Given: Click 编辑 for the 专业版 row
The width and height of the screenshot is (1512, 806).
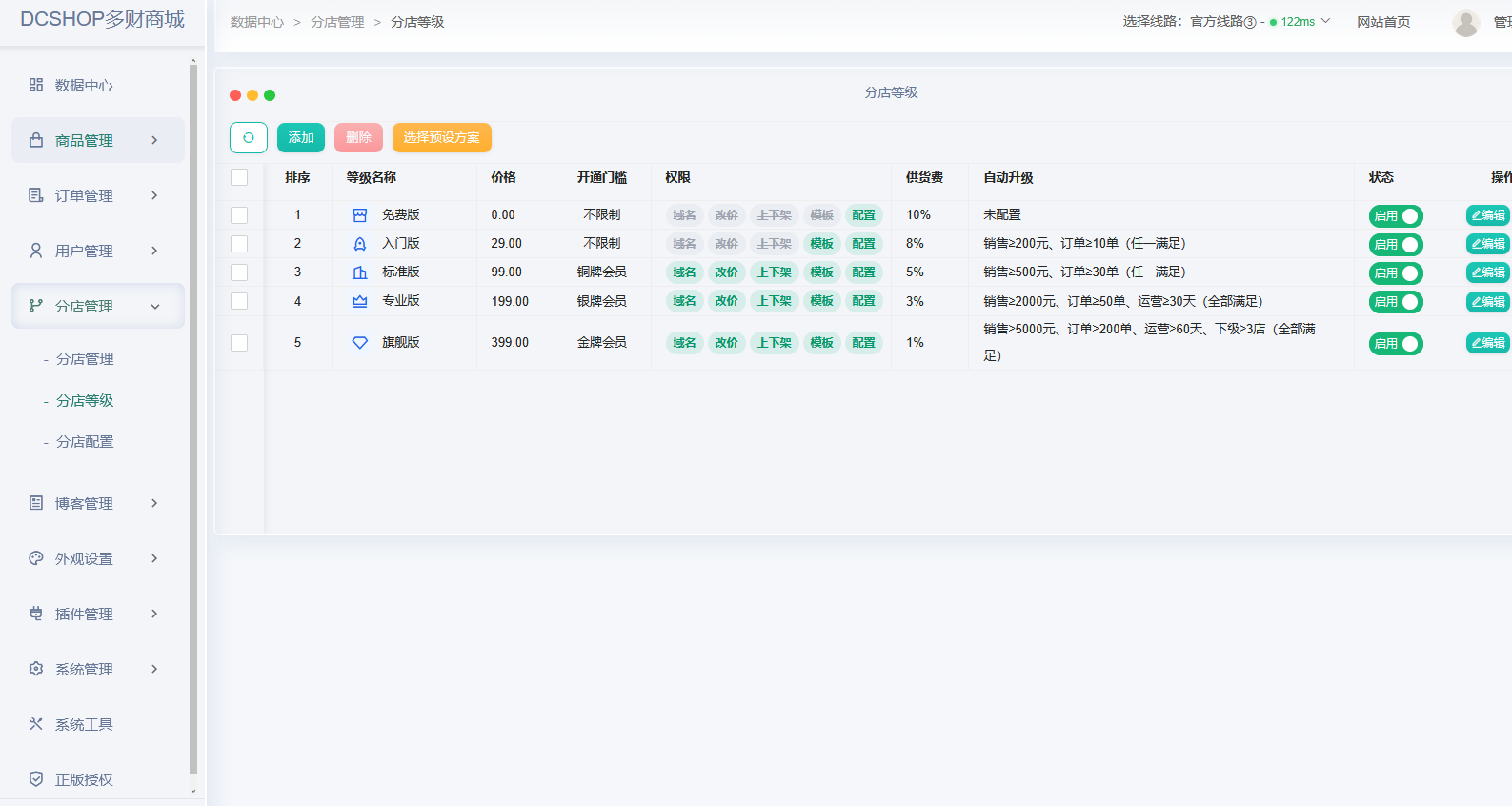Looking at the screenshot, I should click(x=1488, y=301).
